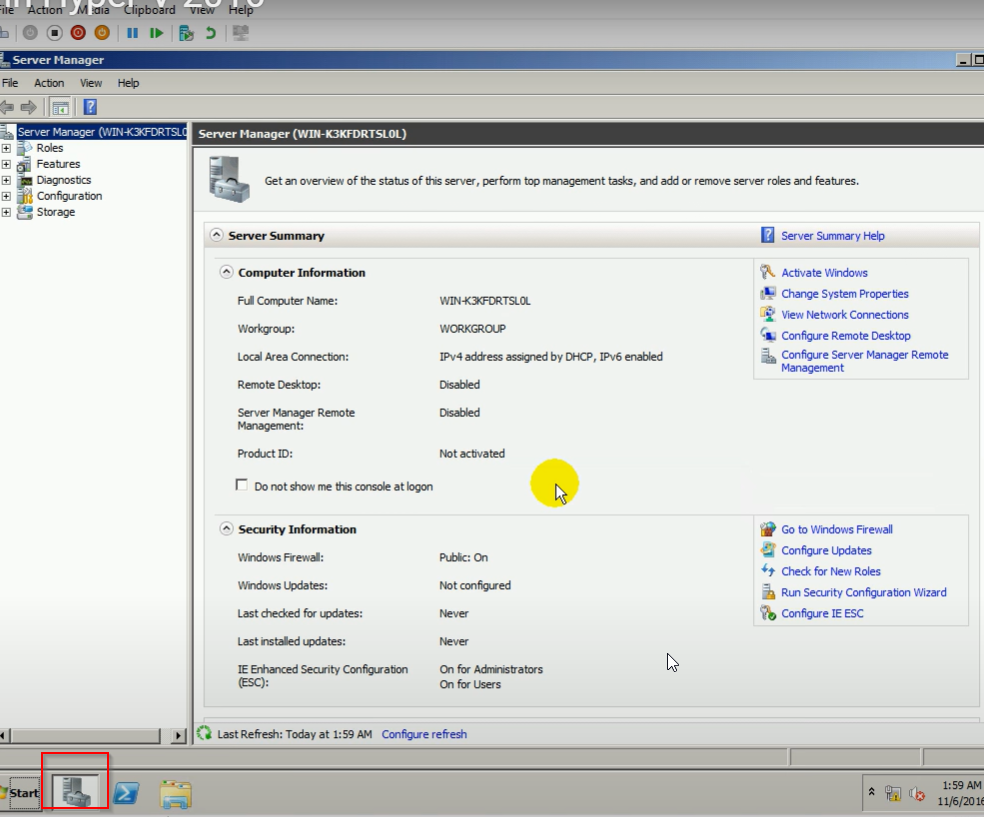This screenshot has width=984, height=817.
Task: Click the WIN-K3KFDRTSL0L computer name value
Action: pos(484,301)
